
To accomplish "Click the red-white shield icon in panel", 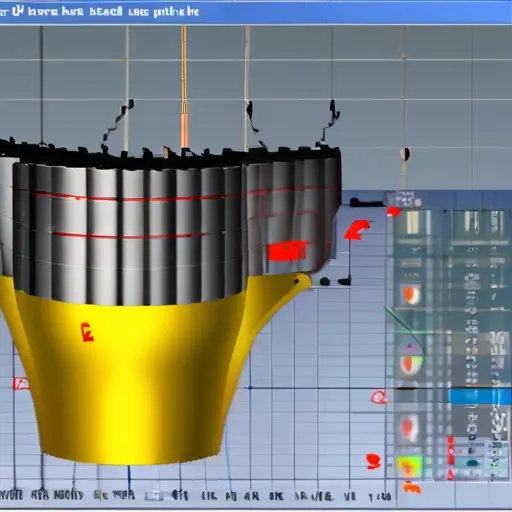I will 409,428.
